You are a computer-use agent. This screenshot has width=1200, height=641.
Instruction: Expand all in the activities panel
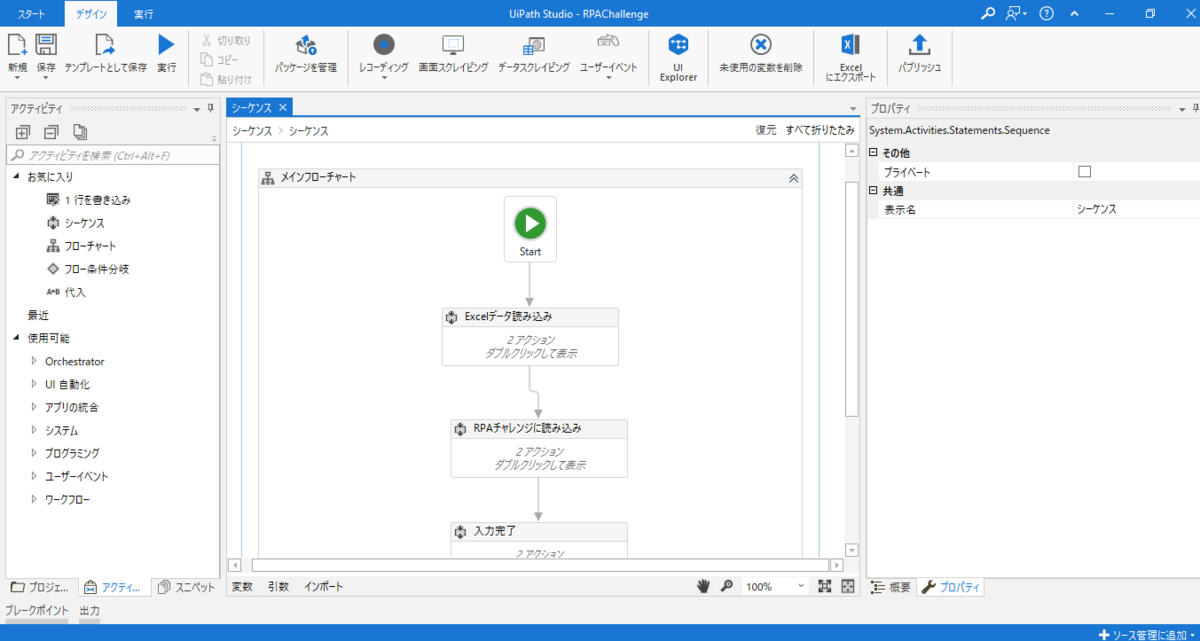(x=22, y=132)
